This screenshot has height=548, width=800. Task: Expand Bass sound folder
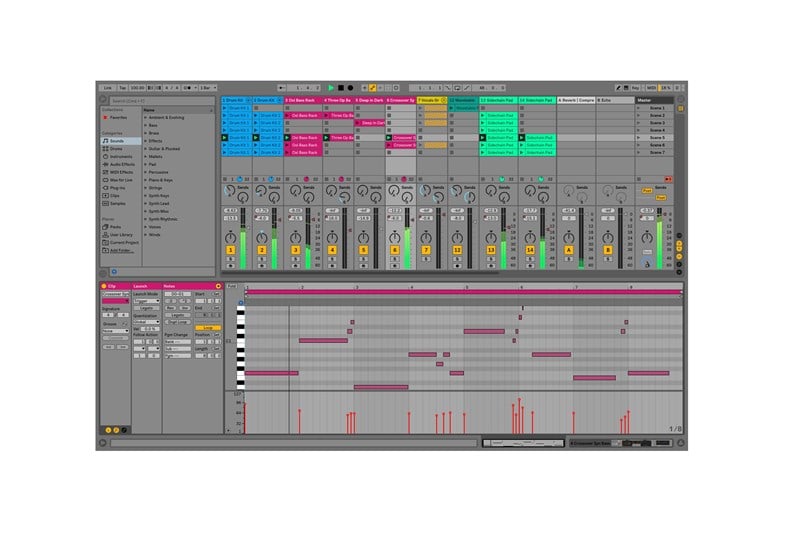[145, 125]
